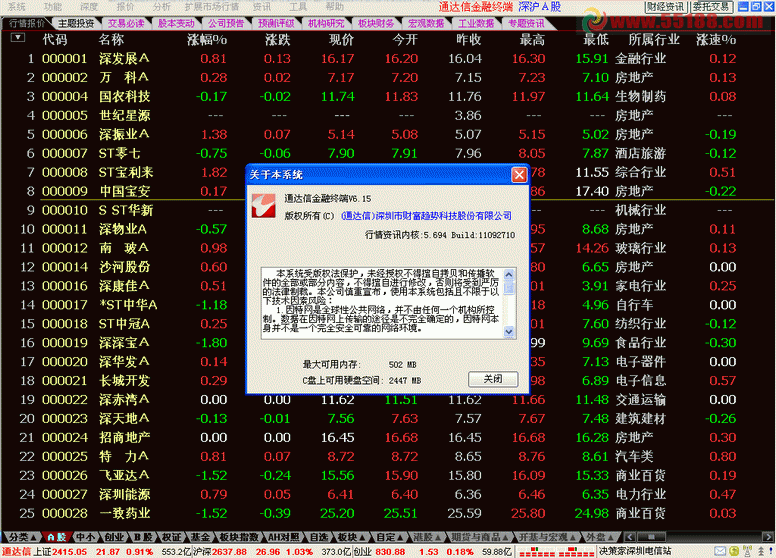The height and width of the screenshot is (558, 776).
Task: Select stock row 000002 万科A
Action: click(388, 78)
